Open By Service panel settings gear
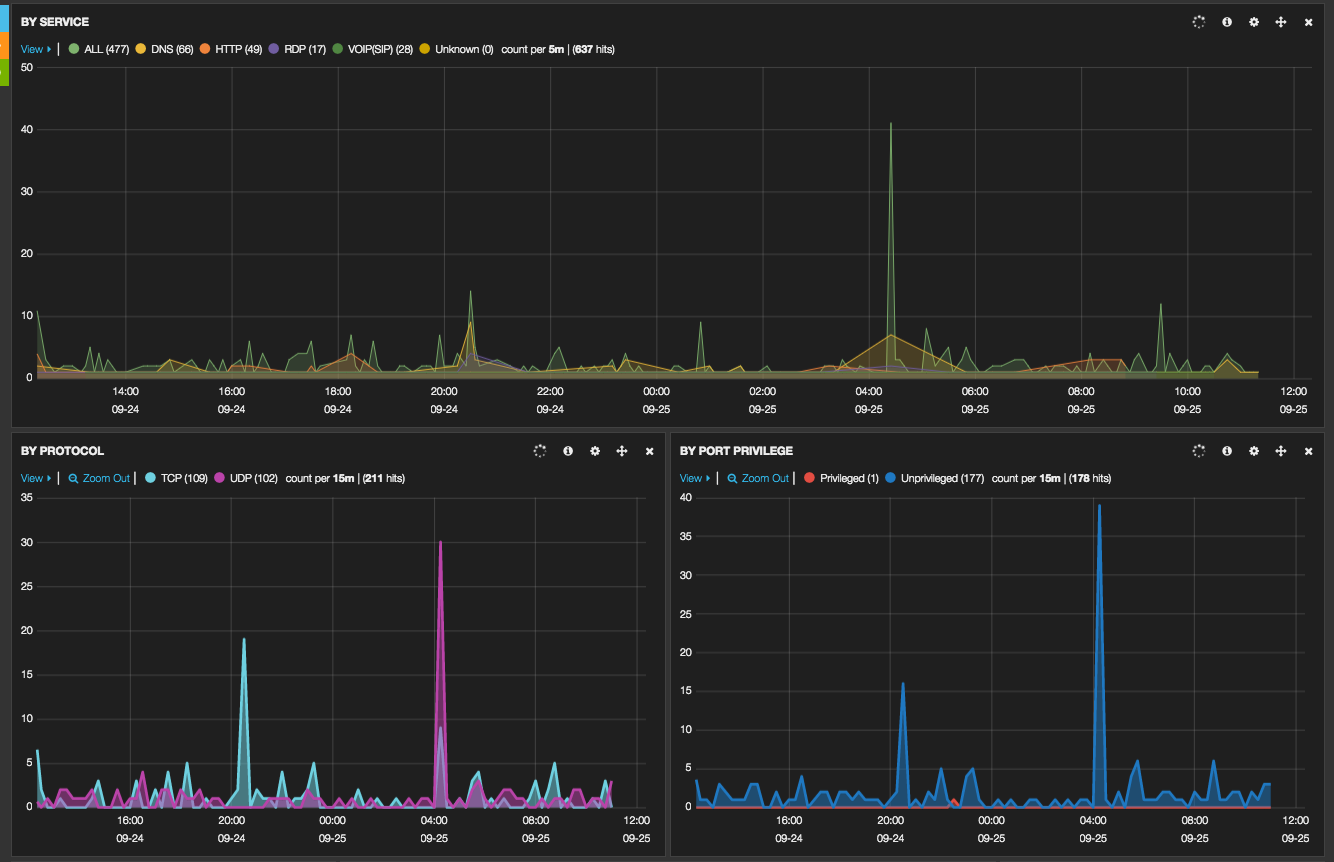Viewport: 1334px width, 862px height. 1253,22
